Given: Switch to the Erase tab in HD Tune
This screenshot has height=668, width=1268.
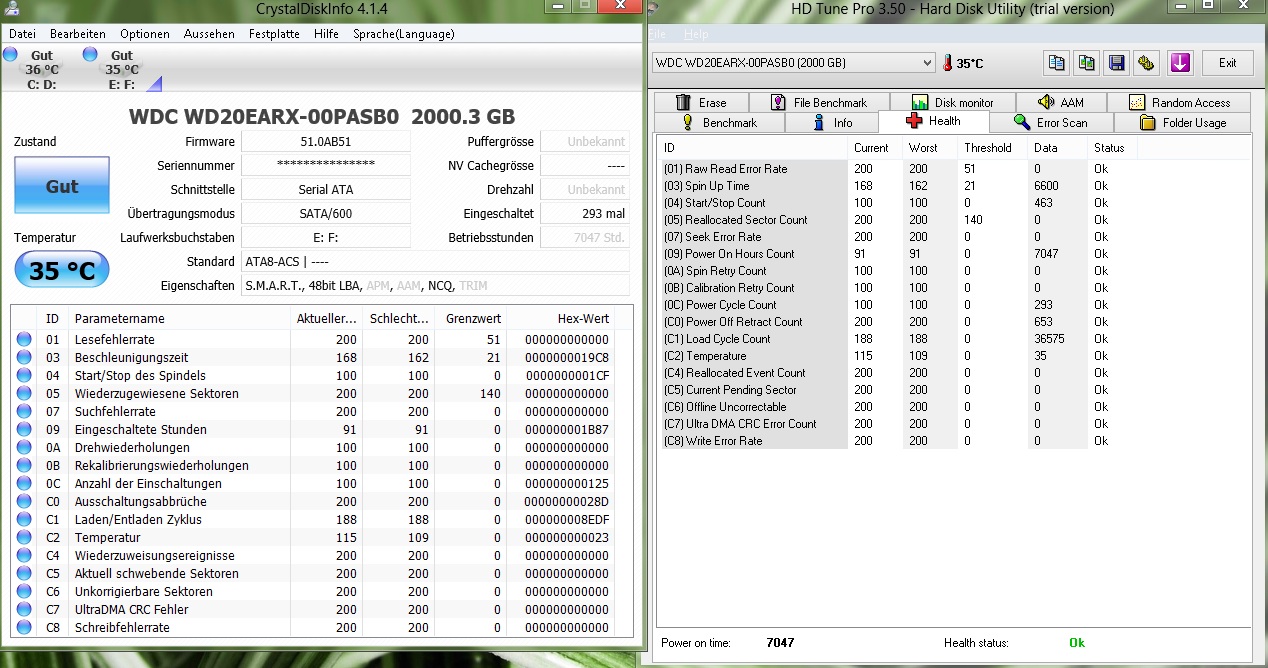Looking at the screenshot, I should point(700,102).
